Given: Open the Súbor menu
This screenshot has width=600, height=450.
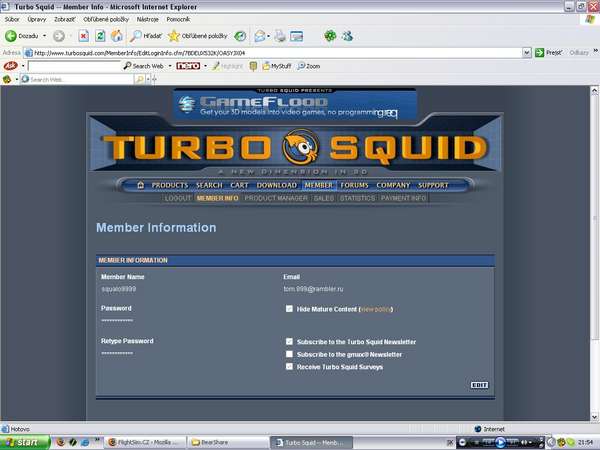Looking at the screenshot, I should click(x=12, y=19).
